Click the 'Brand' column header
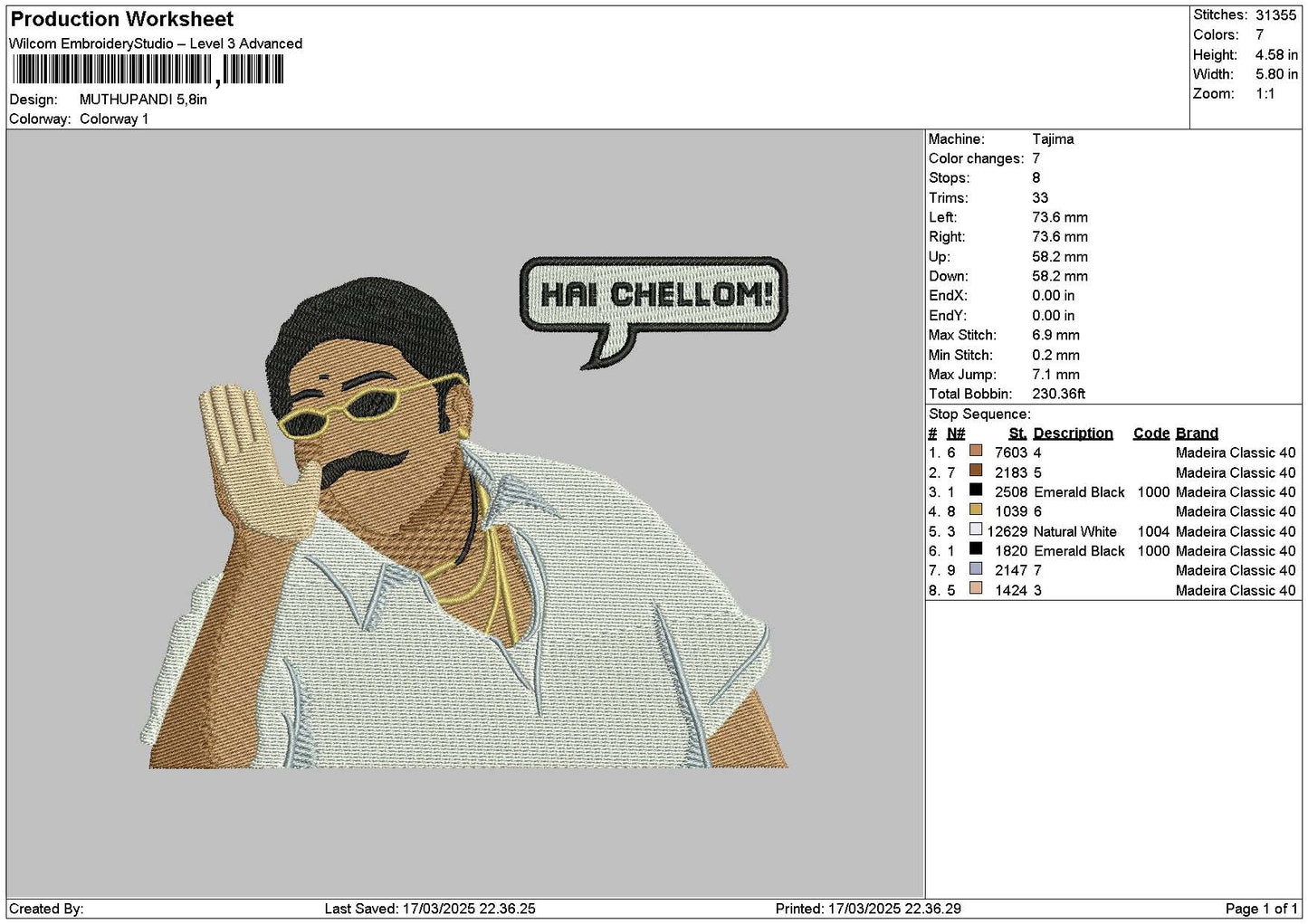The image size is (1308, 924). click(x=1197, y=433)
